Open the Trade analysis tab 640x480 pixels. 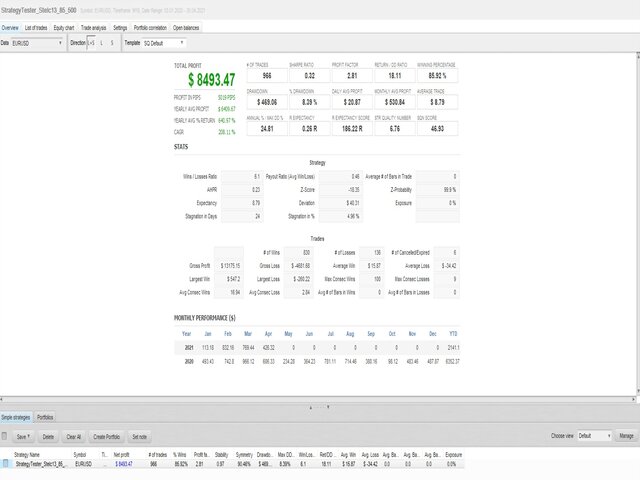click(x=93, y=28)
